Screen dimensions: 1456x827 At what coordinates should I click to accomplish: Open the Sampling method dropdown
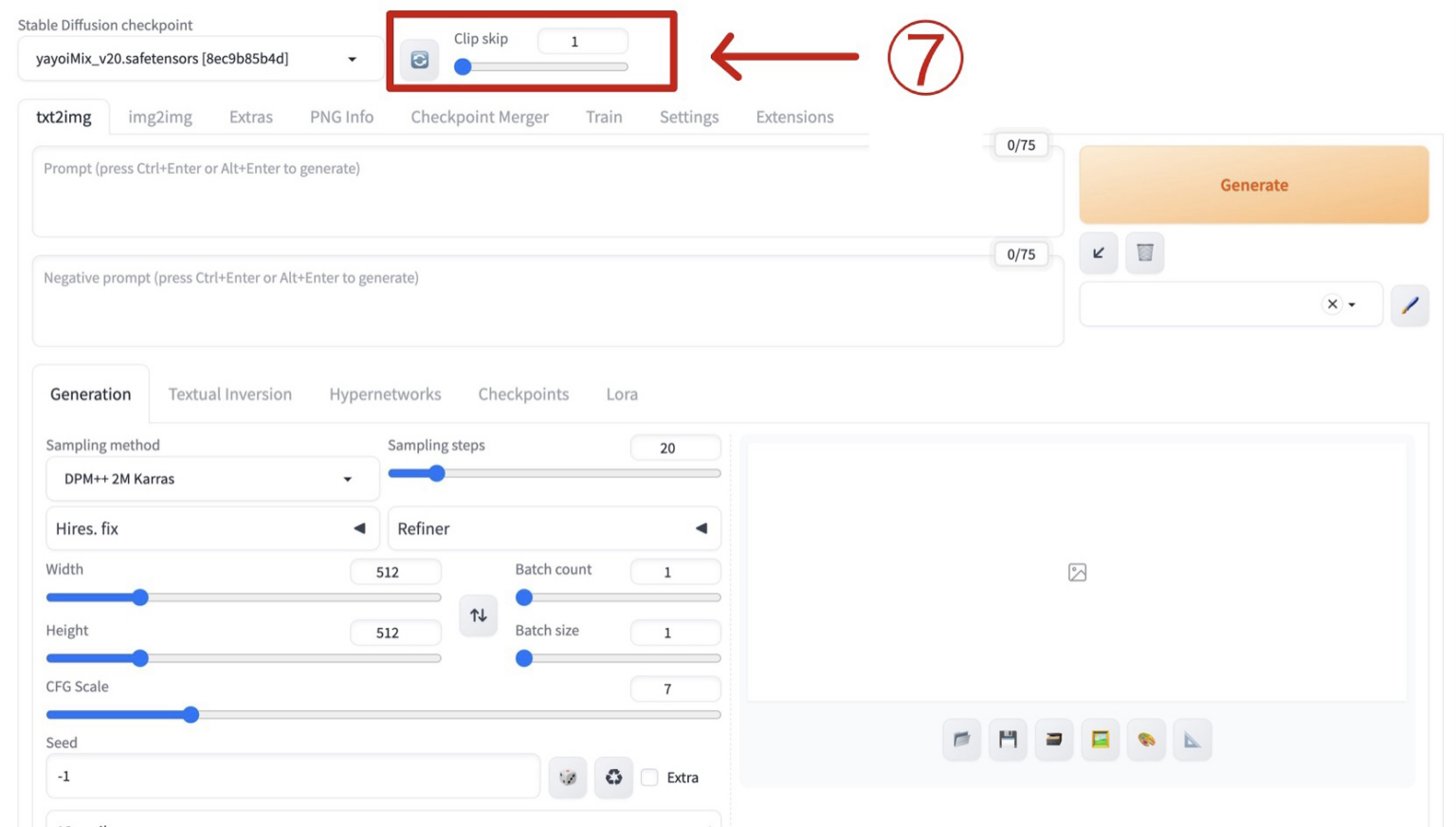[x=210, y=480]
